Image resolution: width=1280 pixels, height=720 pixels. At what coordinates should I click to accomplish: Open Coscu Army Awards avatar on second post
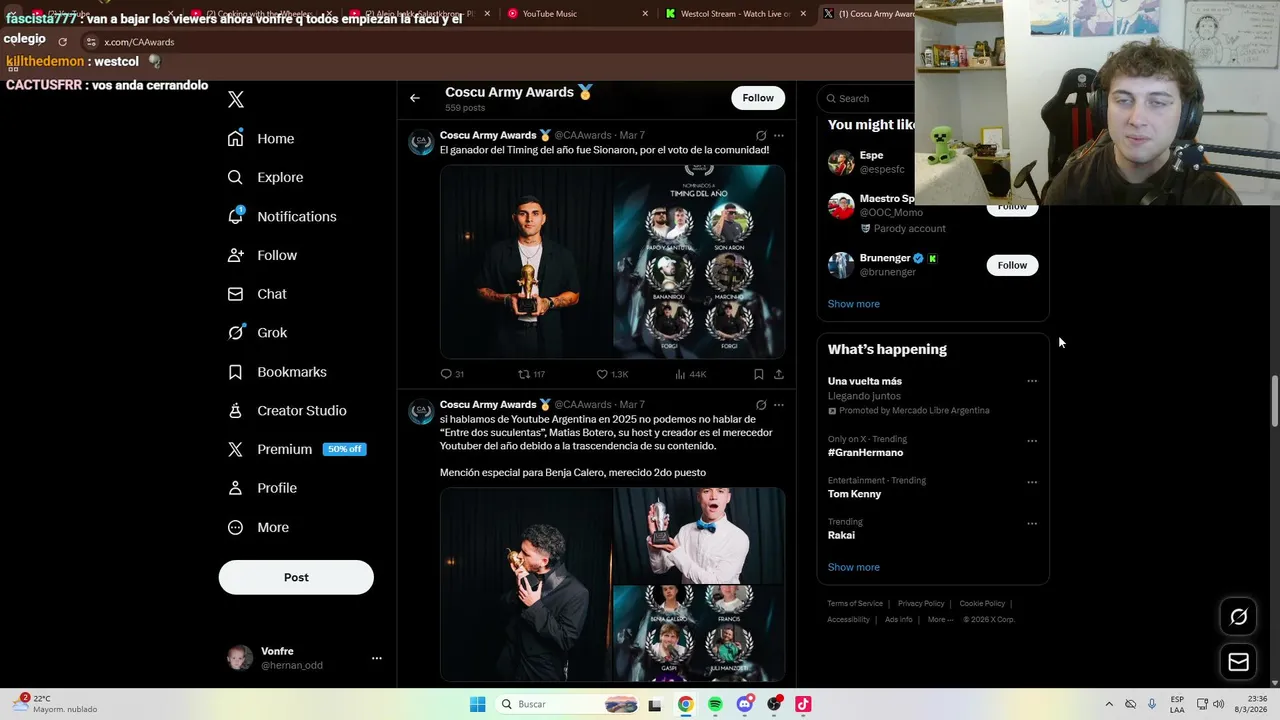(x=421, y=411)
